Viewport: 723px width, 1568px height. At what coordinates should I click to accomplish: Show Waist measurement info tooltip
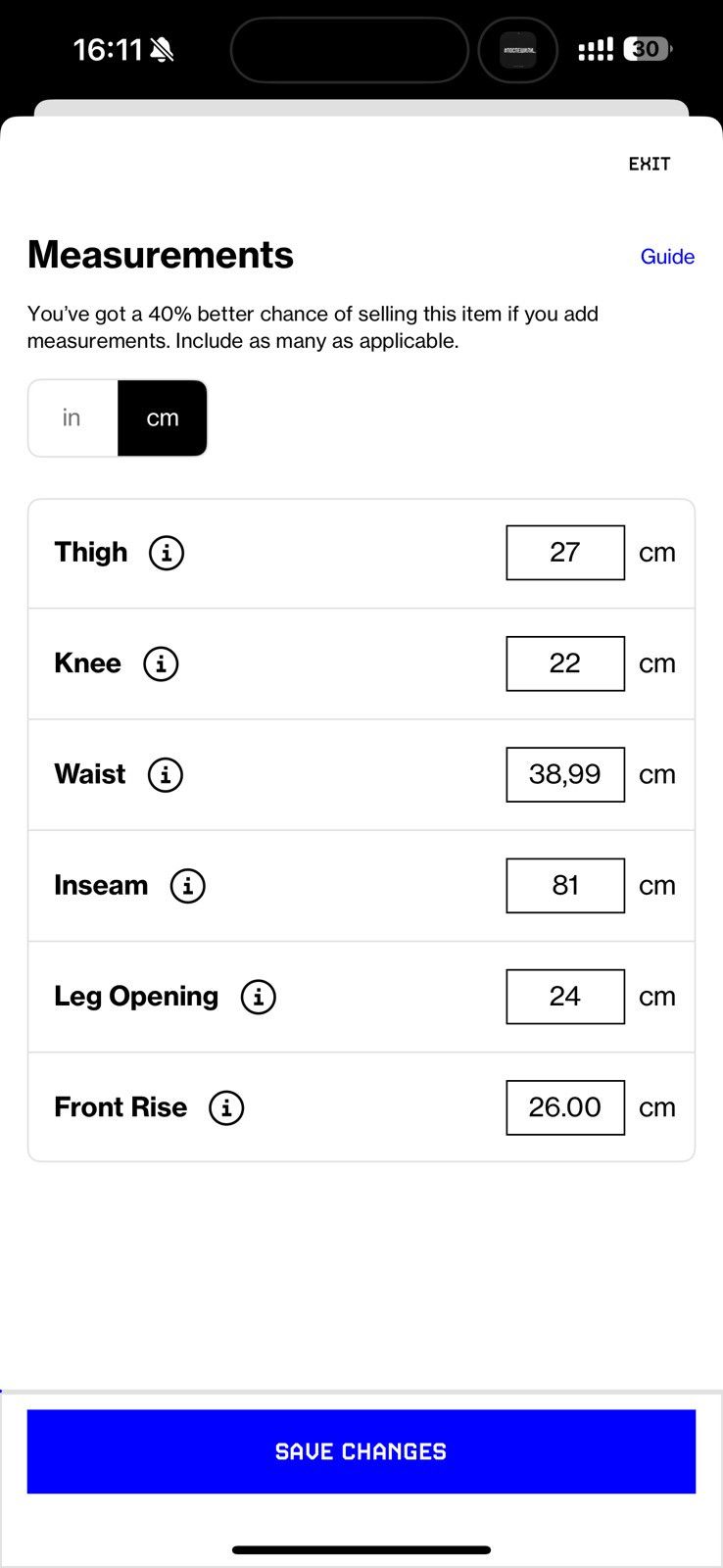click(166, 774)
